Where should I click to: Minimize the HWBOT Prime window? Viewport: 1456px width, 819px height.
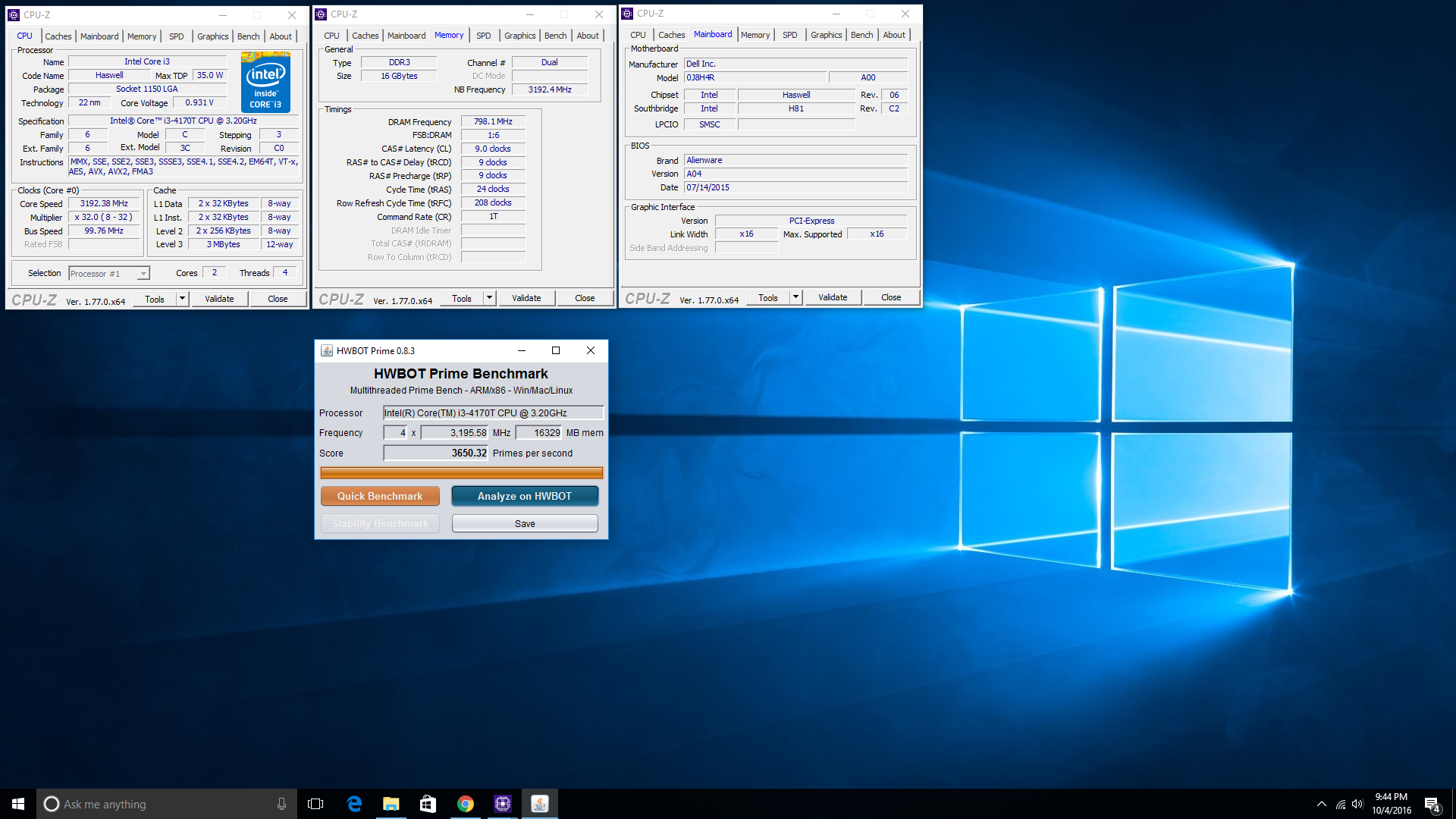pos(522,350)
